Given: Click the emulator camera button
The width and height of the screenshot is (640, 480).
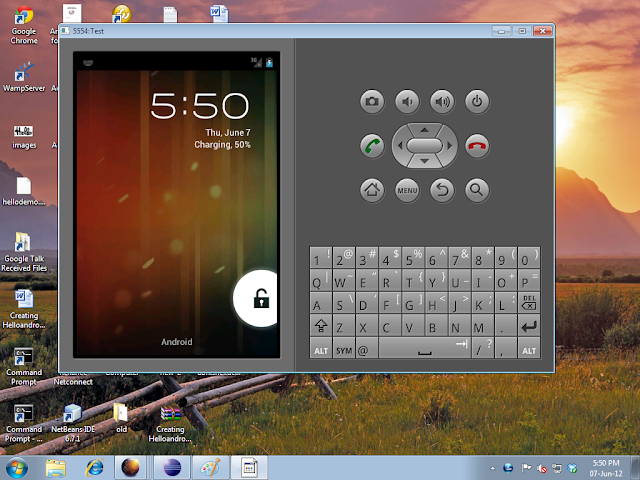Looking at the screenshot, I should pyautogui.click(x=372, y=101).
